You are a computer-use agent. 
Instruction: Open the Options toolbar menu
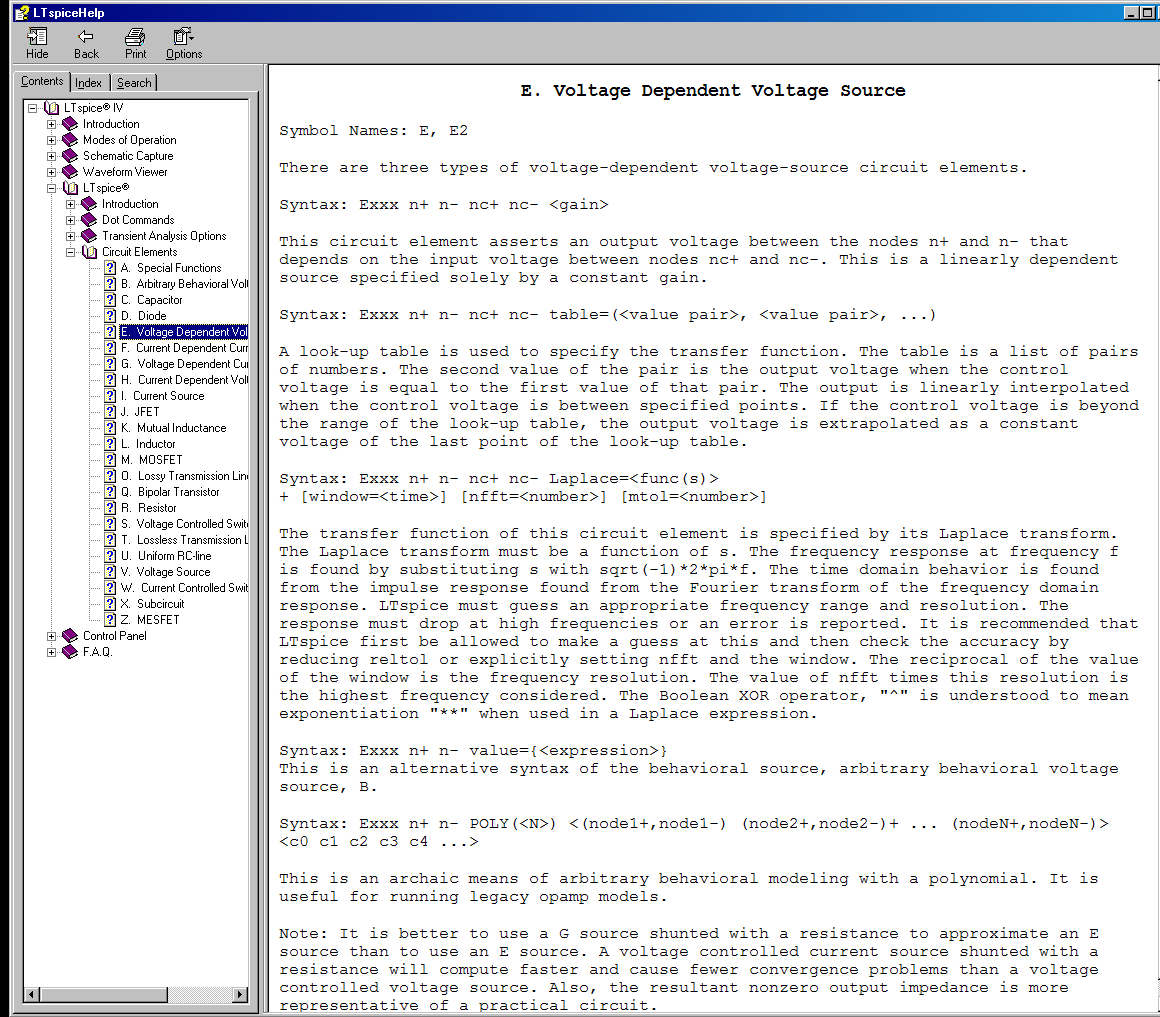point(183,44)
